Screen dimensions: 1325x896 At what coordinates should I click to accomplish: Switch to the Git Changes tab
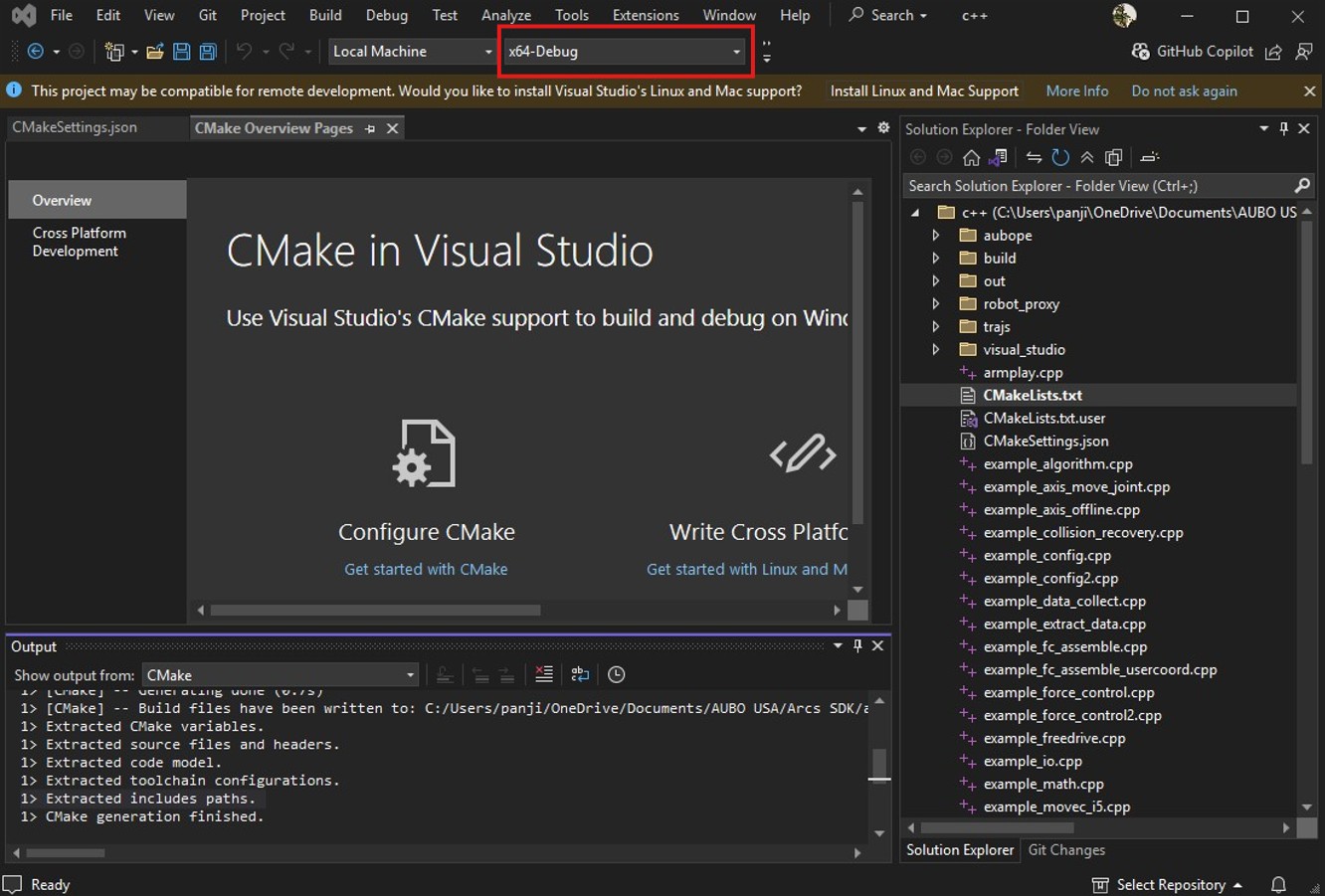[x=1066, y=850]
